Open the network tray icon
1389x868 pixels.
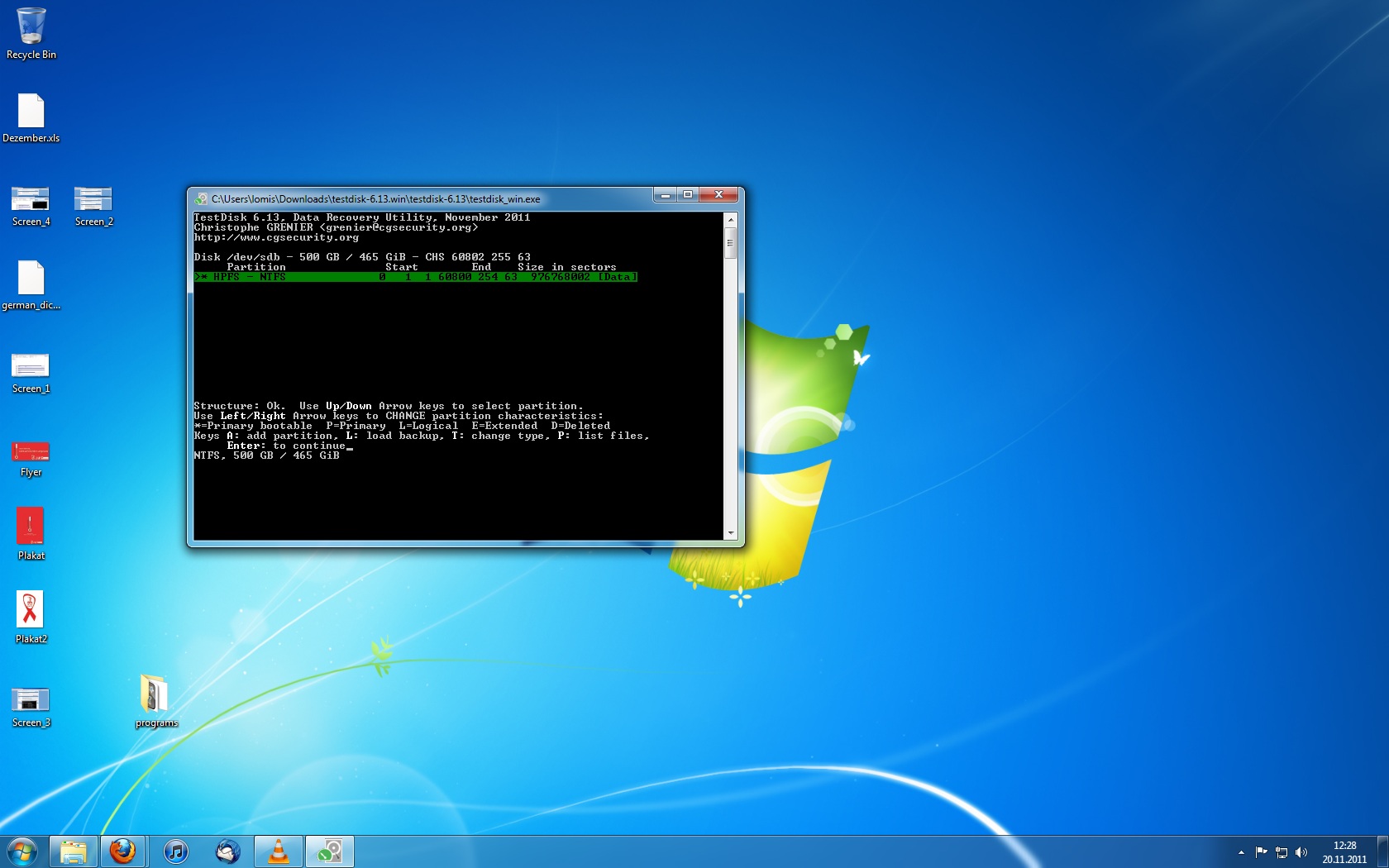point(1282,852)
